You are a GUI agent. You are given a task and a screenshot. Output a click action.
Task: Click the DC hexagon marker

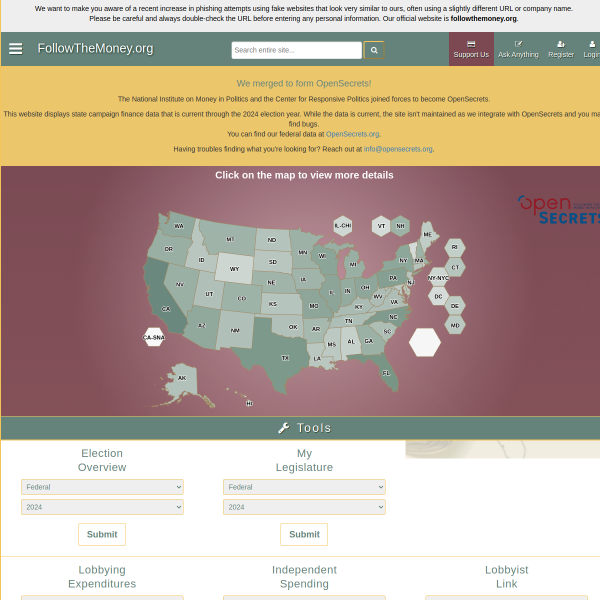click(438, 296)
